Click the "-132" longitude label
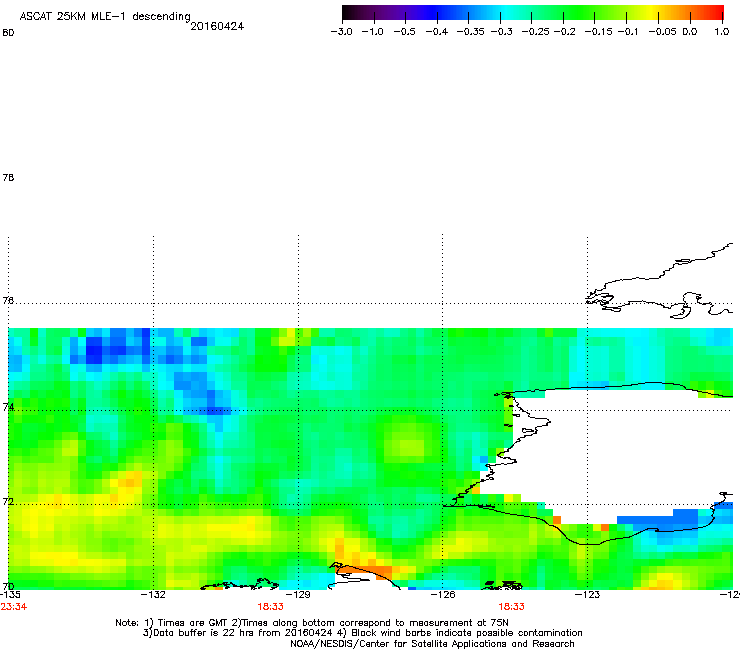 153,594
